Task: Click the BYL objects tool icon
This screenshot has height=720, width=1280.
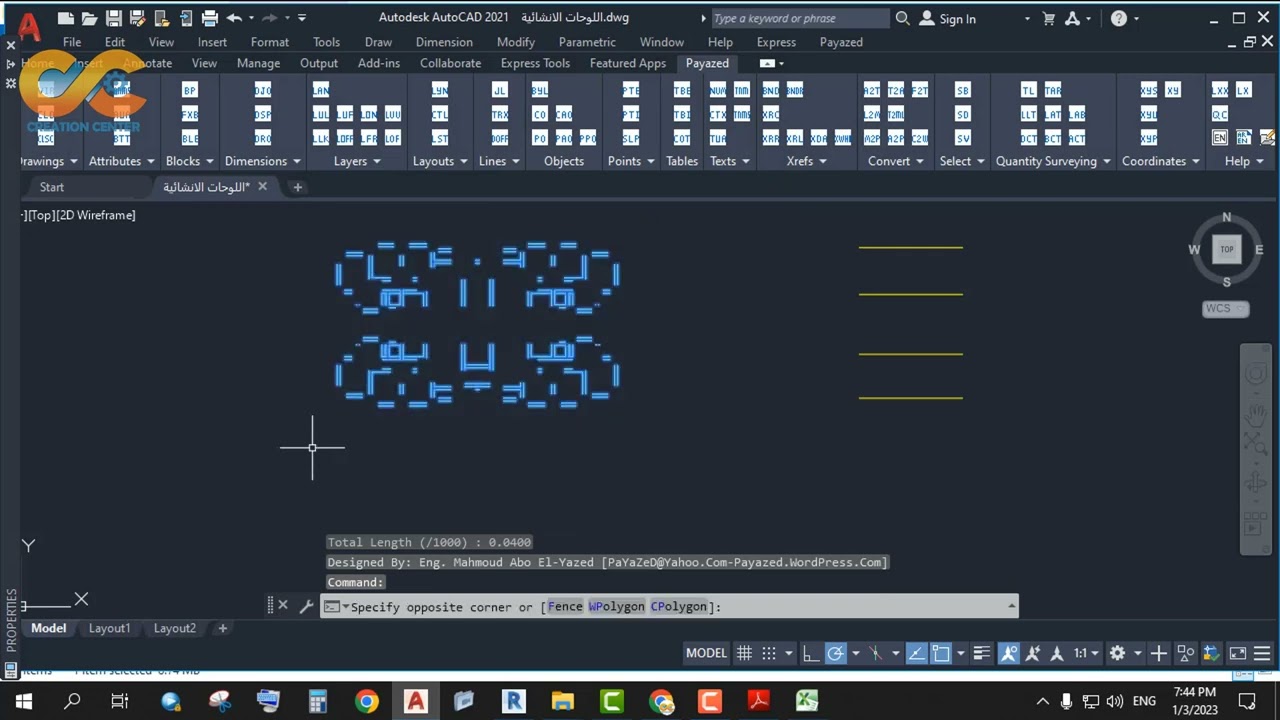Action: point(540,90)
